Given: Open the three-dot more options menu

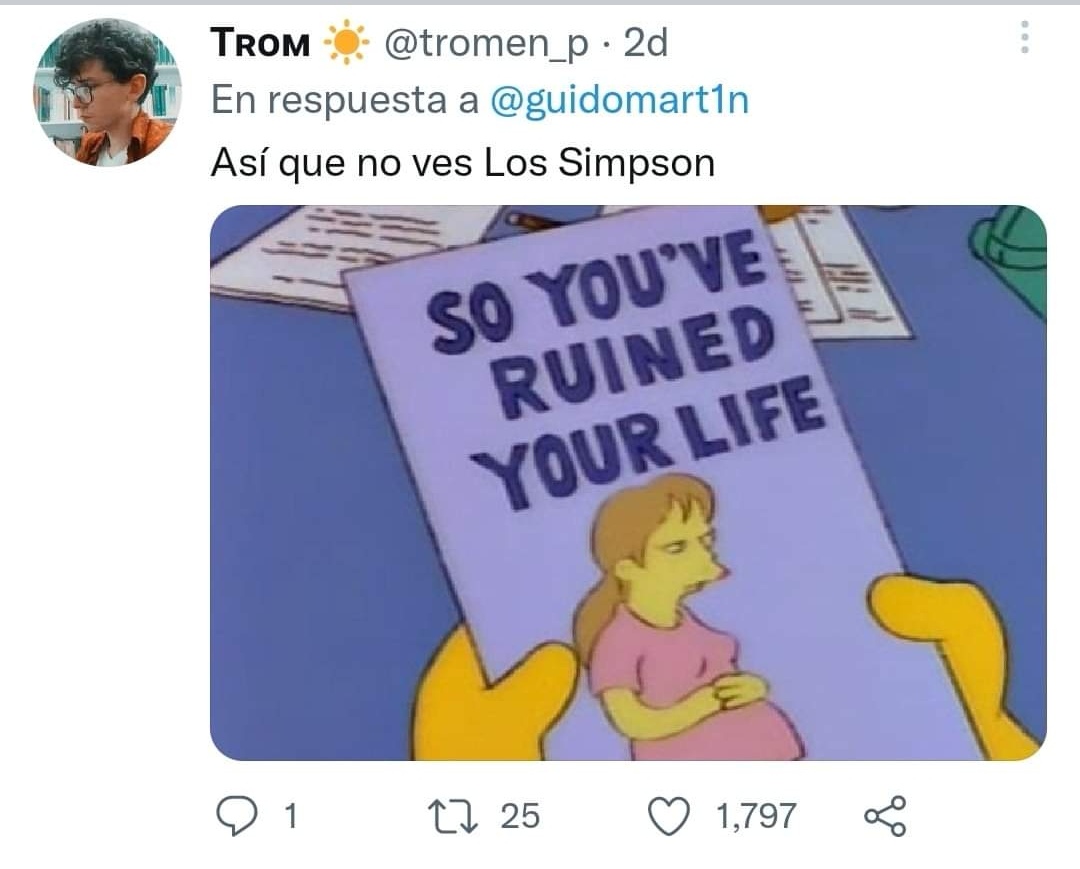Looking at the screenshot, I should pos(1025,37).
